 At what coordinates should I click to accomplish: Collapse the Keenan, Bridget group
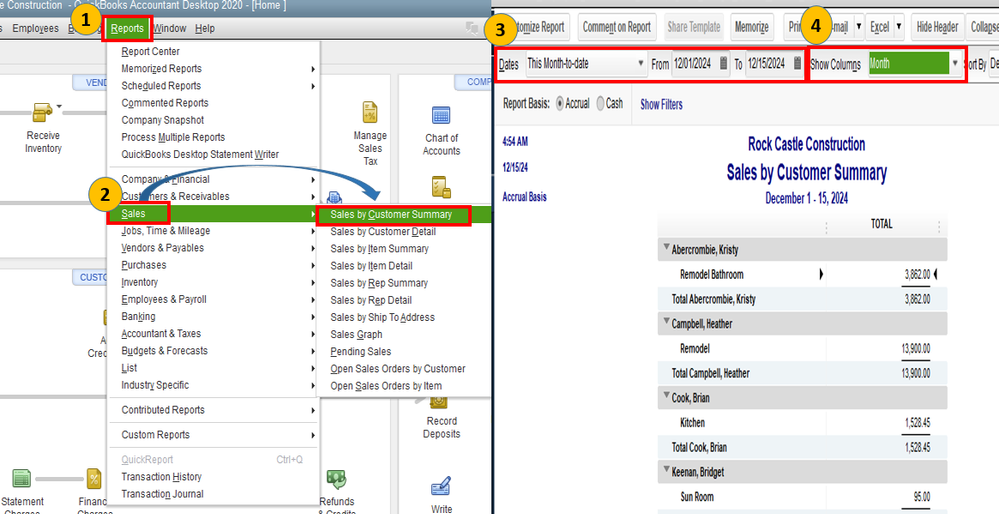pyautogui.click(x=666, y=471)
